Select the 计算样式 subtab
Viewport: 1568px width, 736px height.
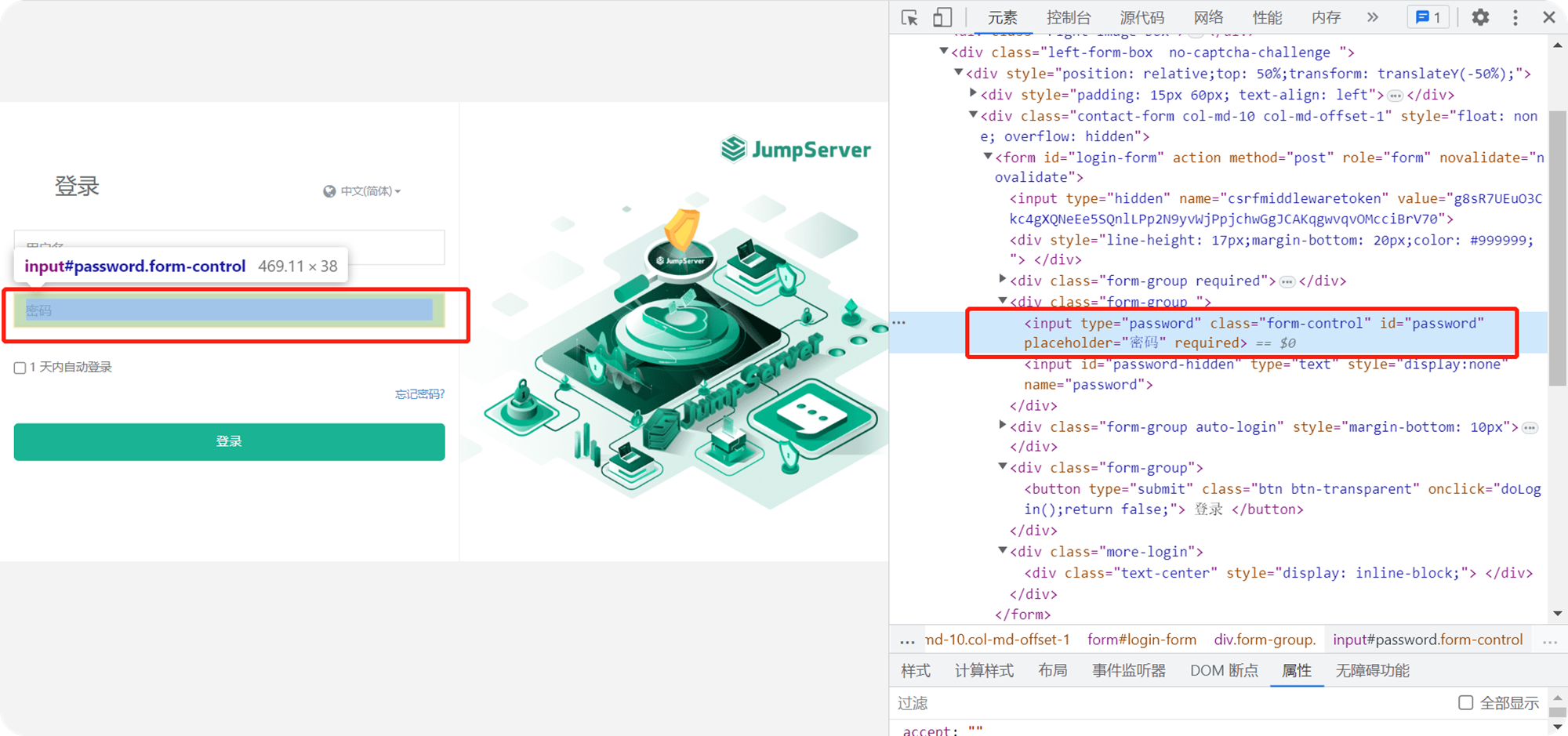tap(984, 671)
